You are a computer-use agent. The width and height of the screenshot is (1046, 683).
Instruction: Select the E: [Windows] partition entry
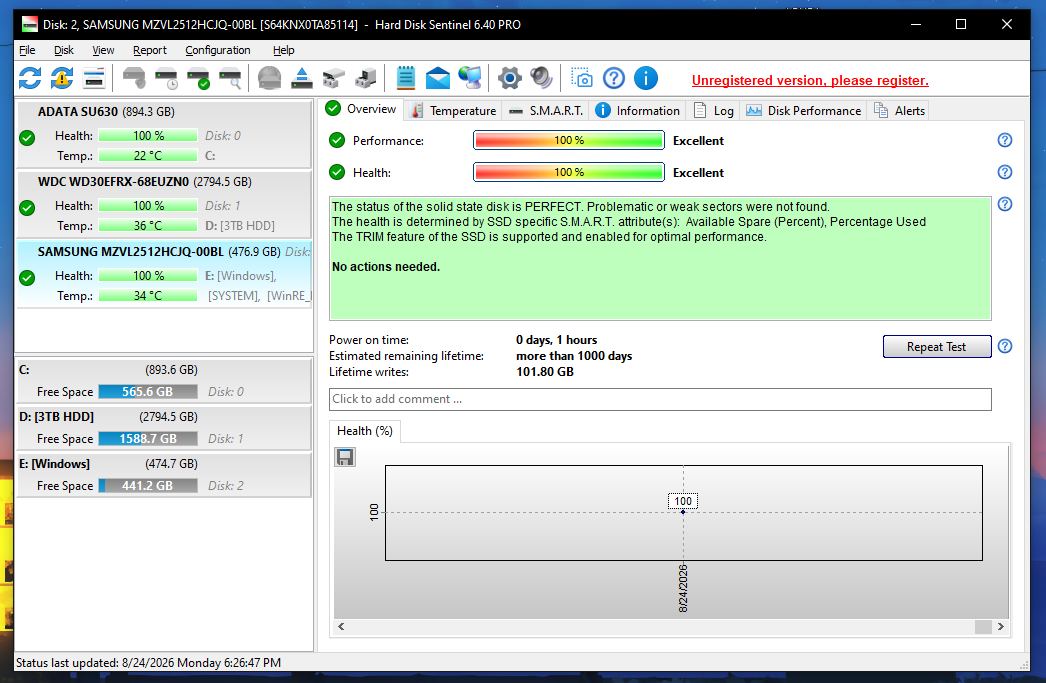point(163,475)
